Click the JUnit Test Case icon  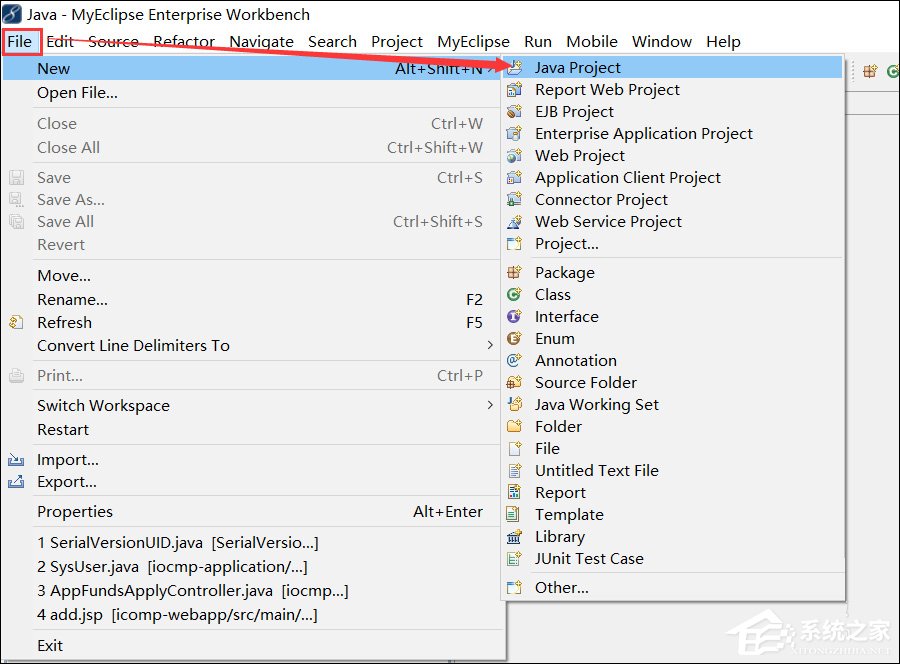click(514, 558)
